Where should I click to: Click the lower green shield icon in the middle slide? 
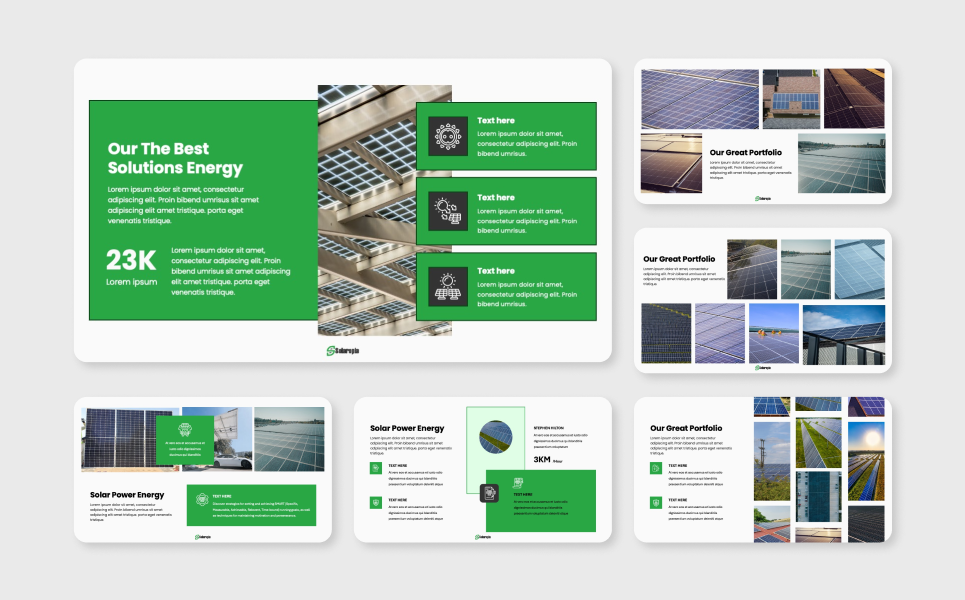376,503
